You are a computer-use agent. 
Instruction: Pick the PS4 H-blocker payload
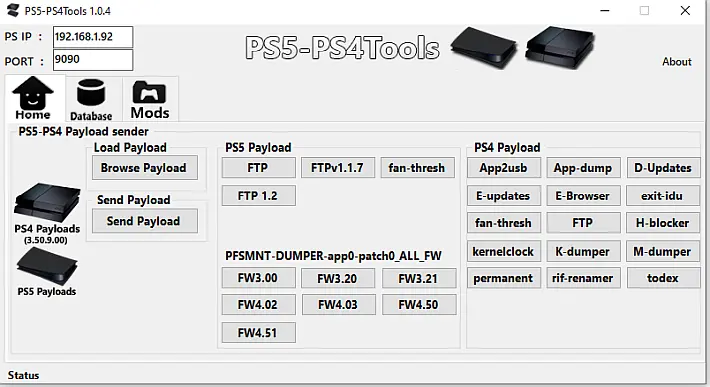click(x=663, y=223)
